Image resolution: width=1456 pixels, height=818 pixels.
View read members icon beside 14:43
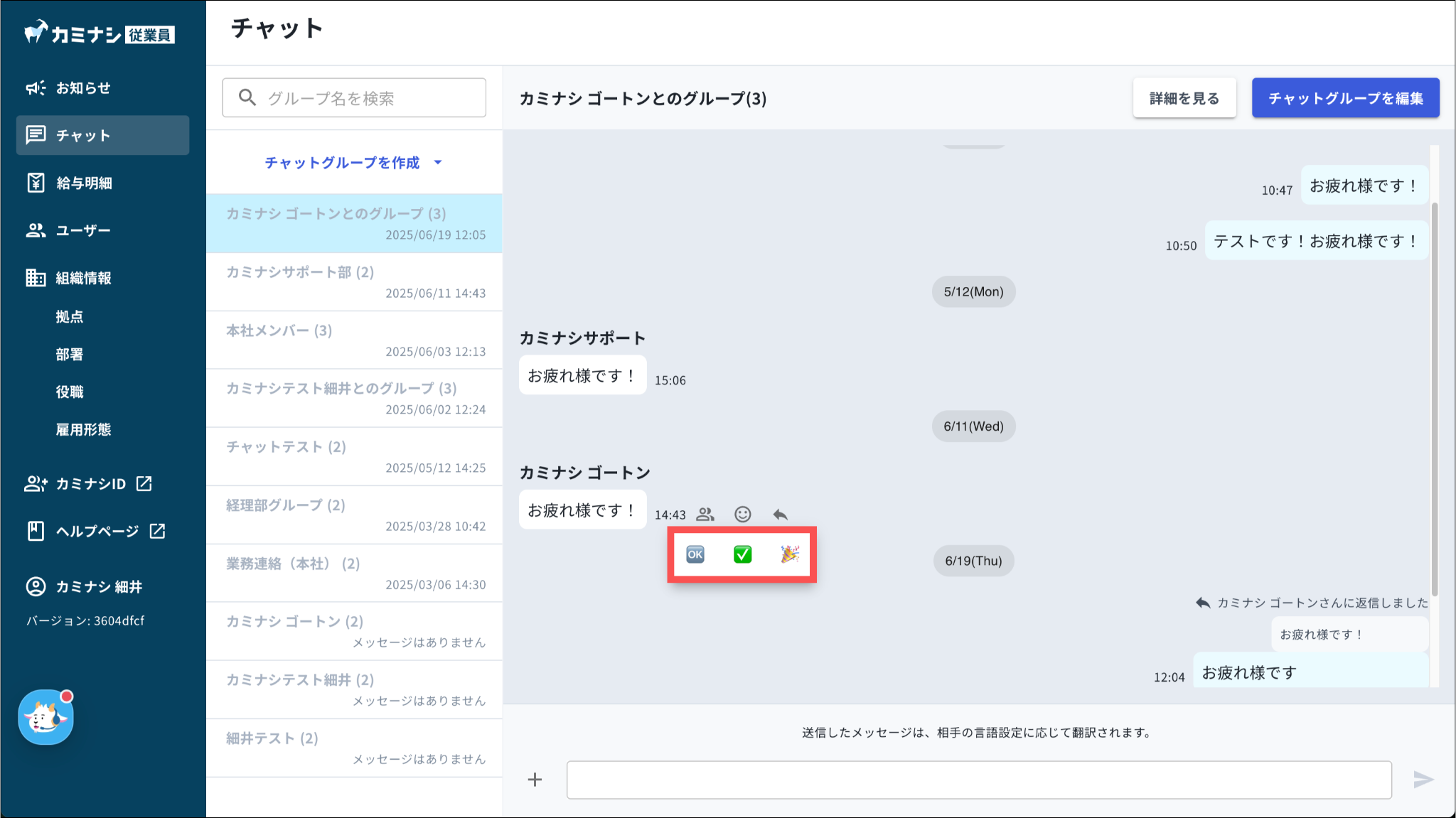coord(705,514)
